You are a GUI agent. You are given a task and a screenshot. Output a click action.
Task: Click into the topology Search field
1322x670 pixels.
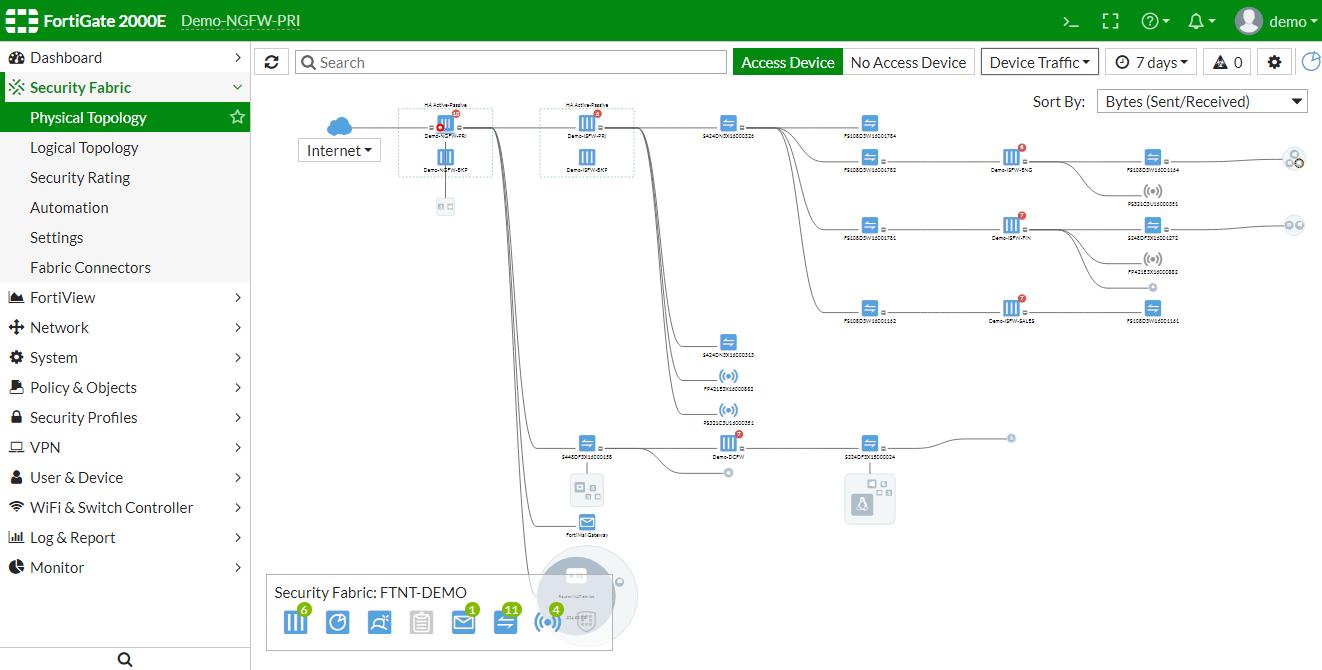coord(510,62)
